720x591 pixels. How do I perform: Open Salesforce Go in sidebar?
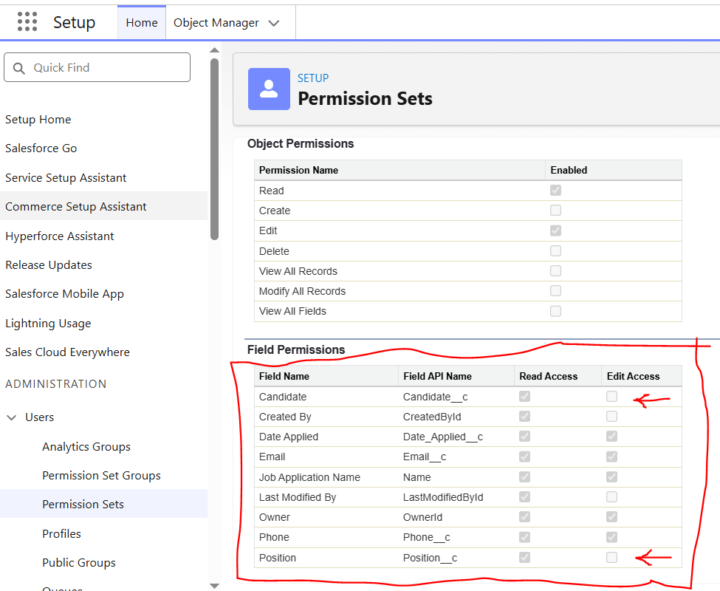[41, 148]
